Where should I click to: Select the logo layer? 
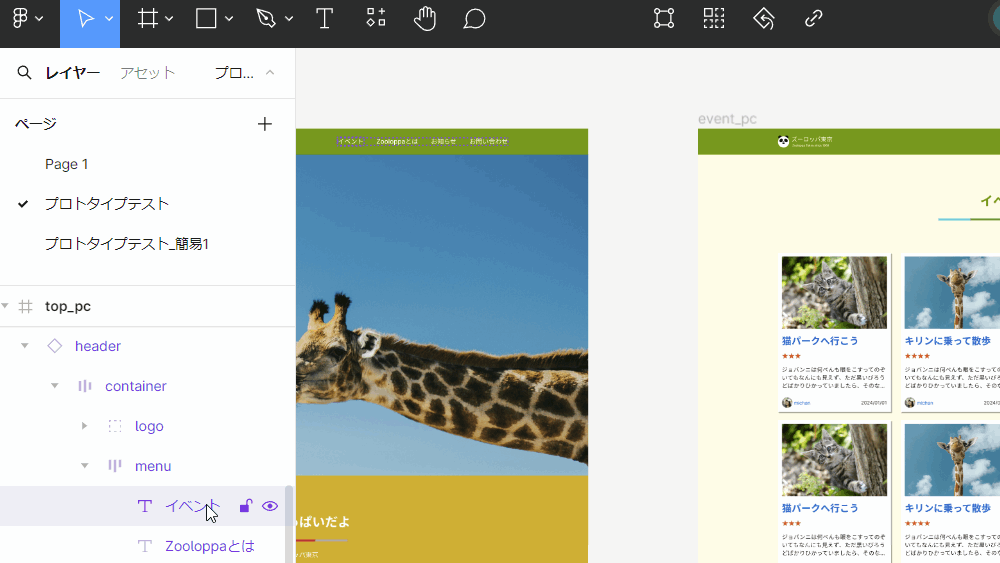pos(147,426)
